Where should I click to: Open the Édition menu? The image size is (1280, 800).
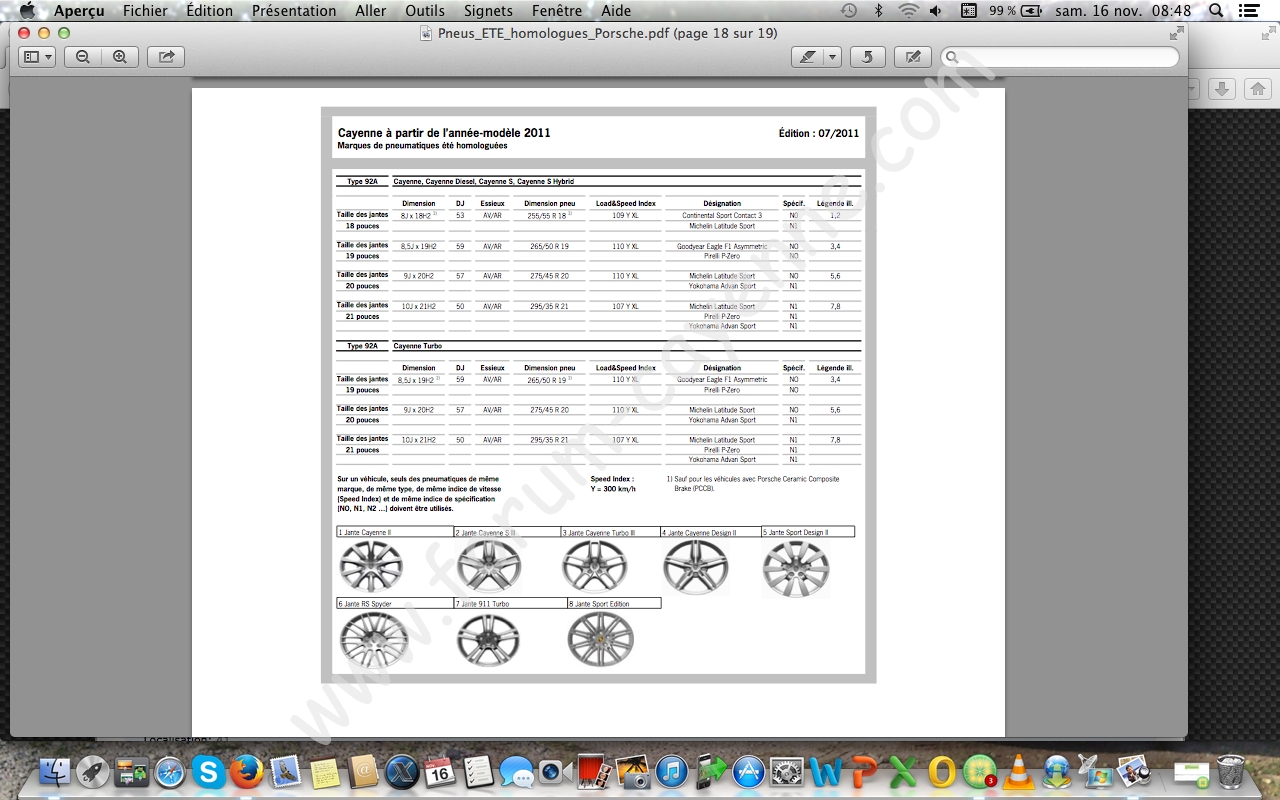click(x=210, y=11)
